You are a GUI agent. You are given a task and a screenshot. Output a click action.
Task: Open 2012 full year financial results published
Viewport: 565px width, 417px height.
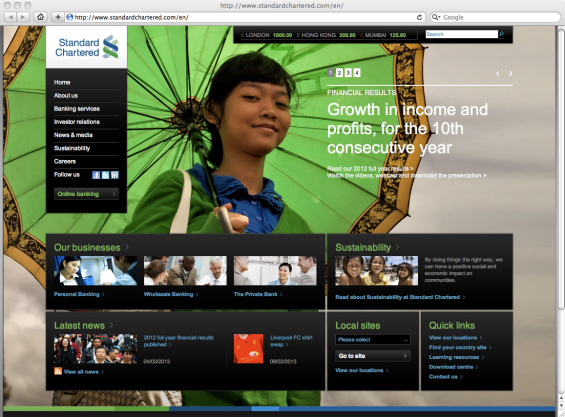click(x=179, y=341)
